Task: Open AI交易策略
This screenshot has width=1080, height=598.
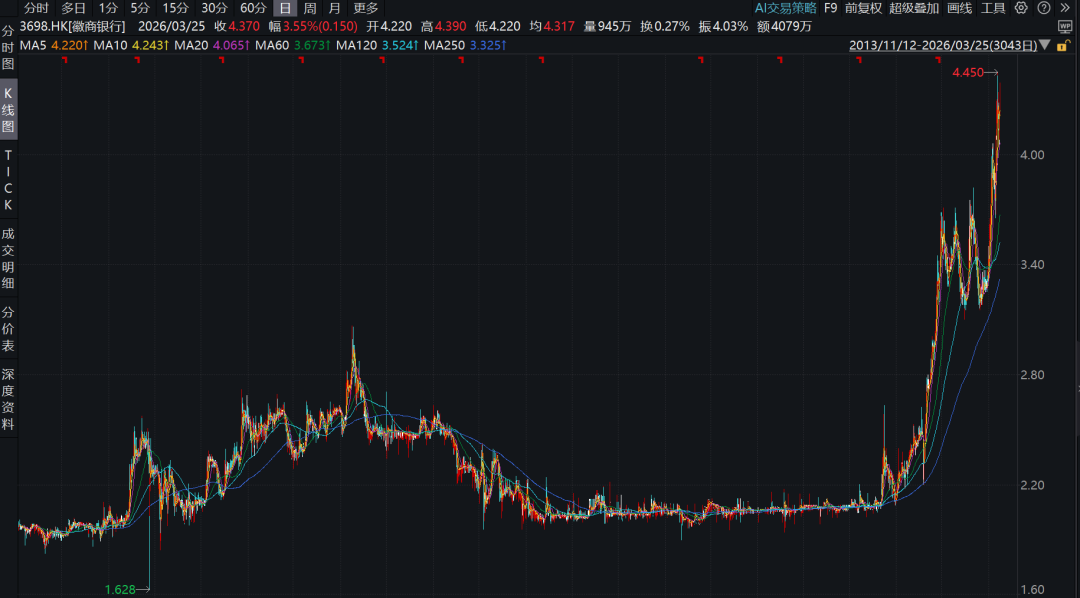Action: coord(785,8)
